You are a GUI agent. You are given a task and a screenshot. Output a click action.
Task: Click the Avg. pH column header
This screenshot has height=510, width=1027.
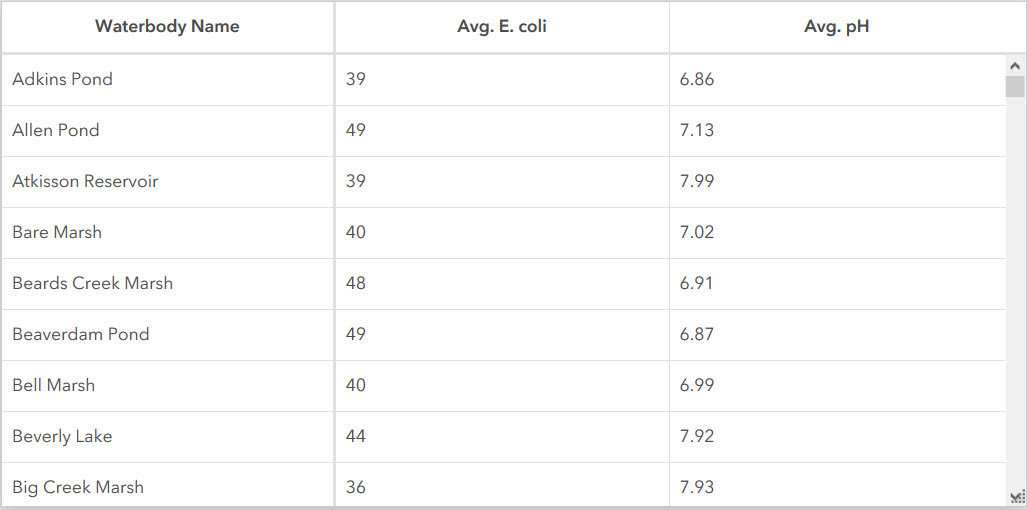tap(836, 27)
